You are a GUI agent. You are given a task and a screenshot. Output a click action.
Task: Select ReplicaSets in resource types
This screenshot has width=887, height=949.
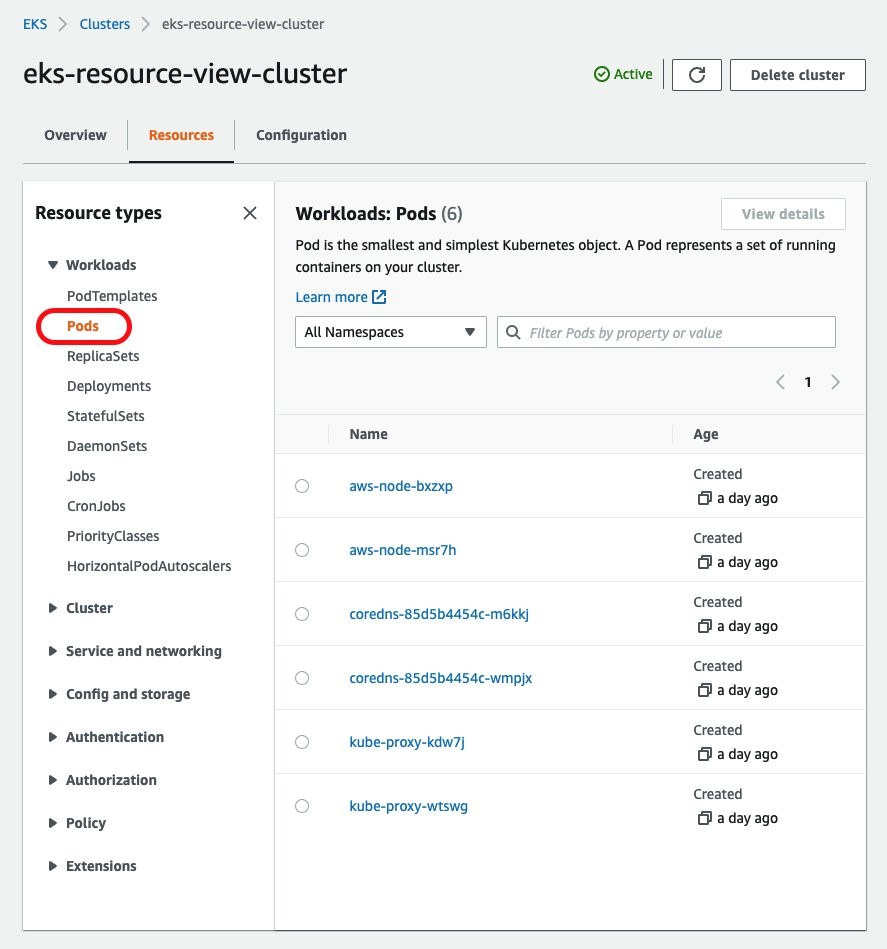pyautogui.click(x=103, y=356)
